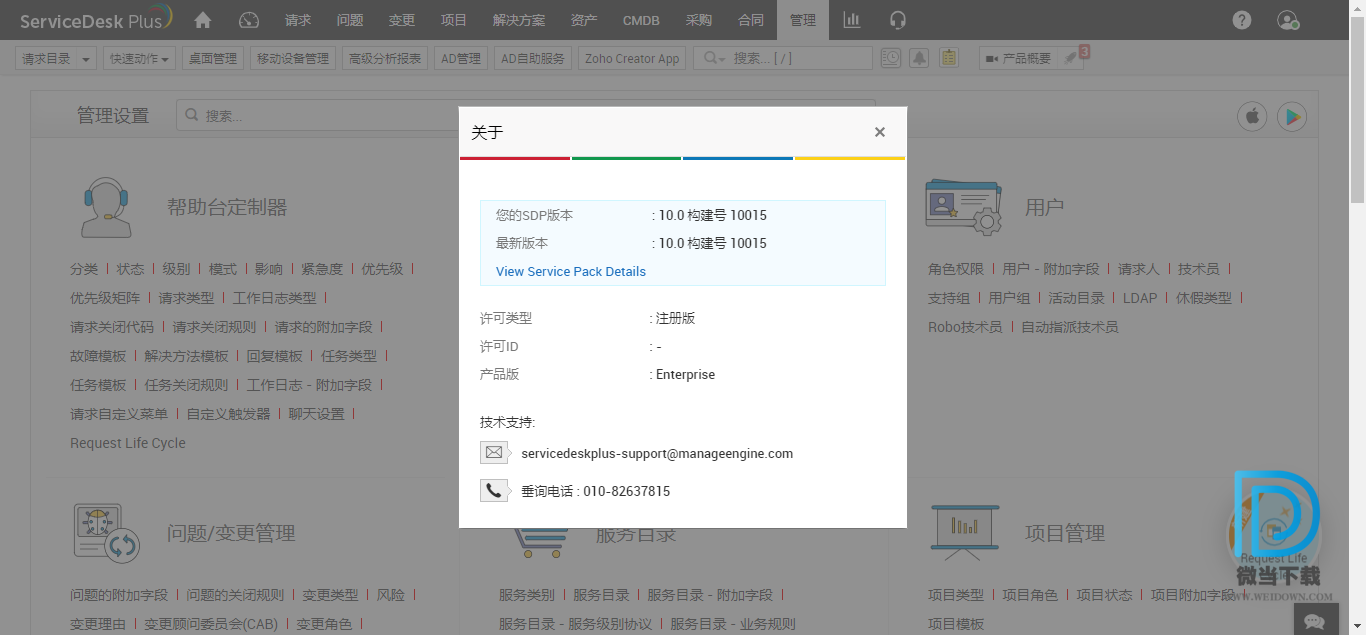1366x635 pixels.
Task: Open the 优先级矩阵 link
Action: (105, 298)
